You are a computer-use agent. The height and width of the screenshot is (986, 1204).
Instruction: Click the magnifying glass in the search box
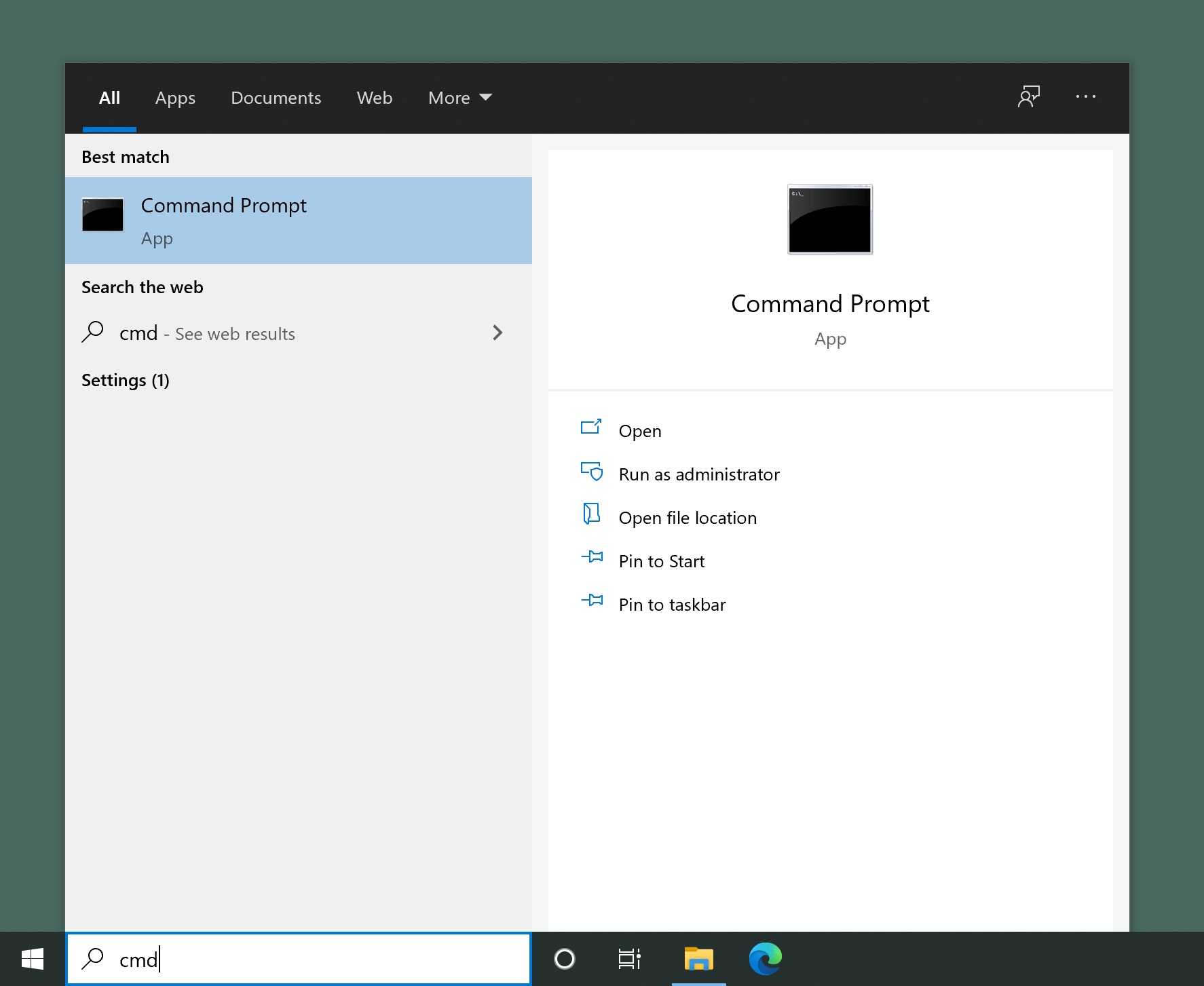click(x=92, y=959)
